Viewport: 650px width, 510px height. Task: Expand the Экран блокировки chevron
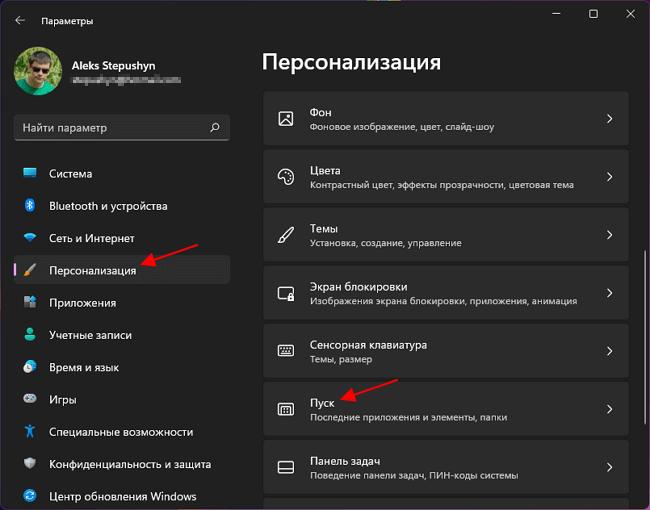click(x=609, y=293)
